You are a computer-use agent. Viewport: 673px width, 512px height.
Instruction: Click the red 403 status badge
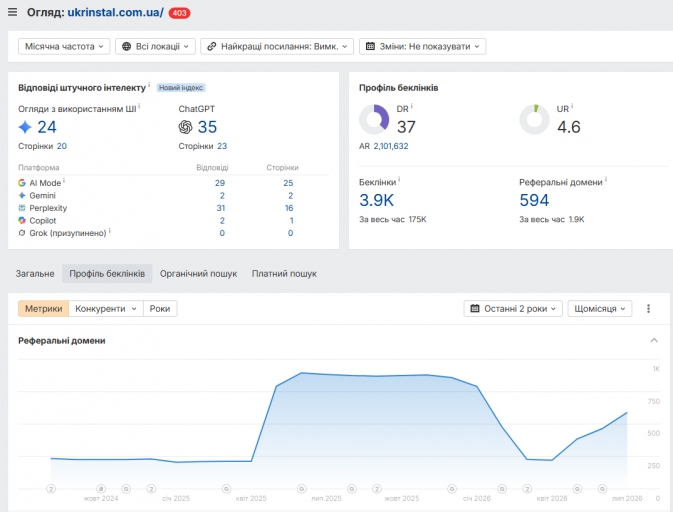(179, 13)
